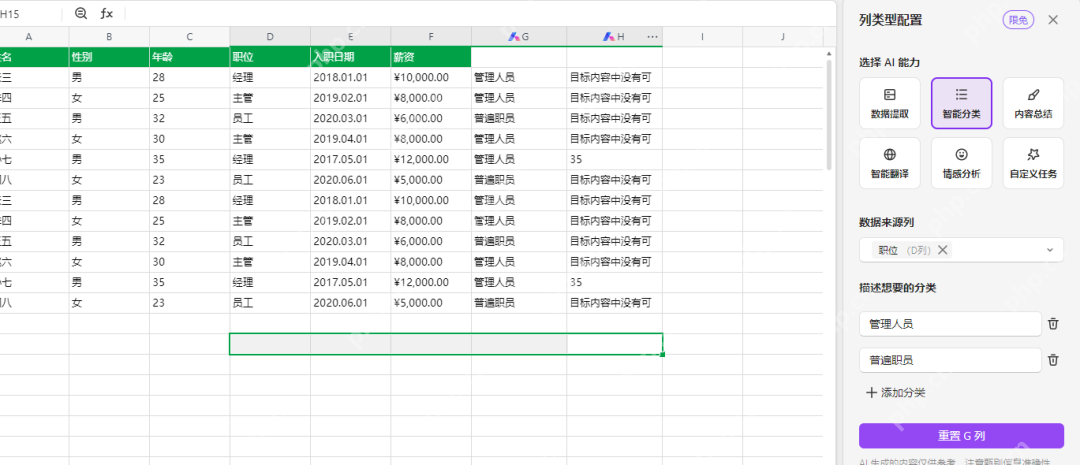Image resolution: width=1080 pixels, height=465 pixels.
Task: Open the fx insert function tool
Action: tap(107, 13)
